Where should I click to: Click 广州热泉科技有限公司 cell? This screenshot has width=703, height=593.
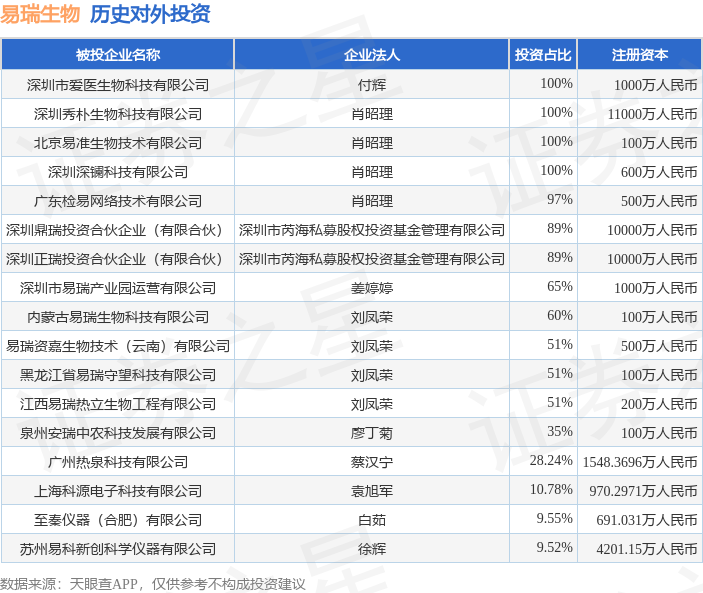coord(118,462)
